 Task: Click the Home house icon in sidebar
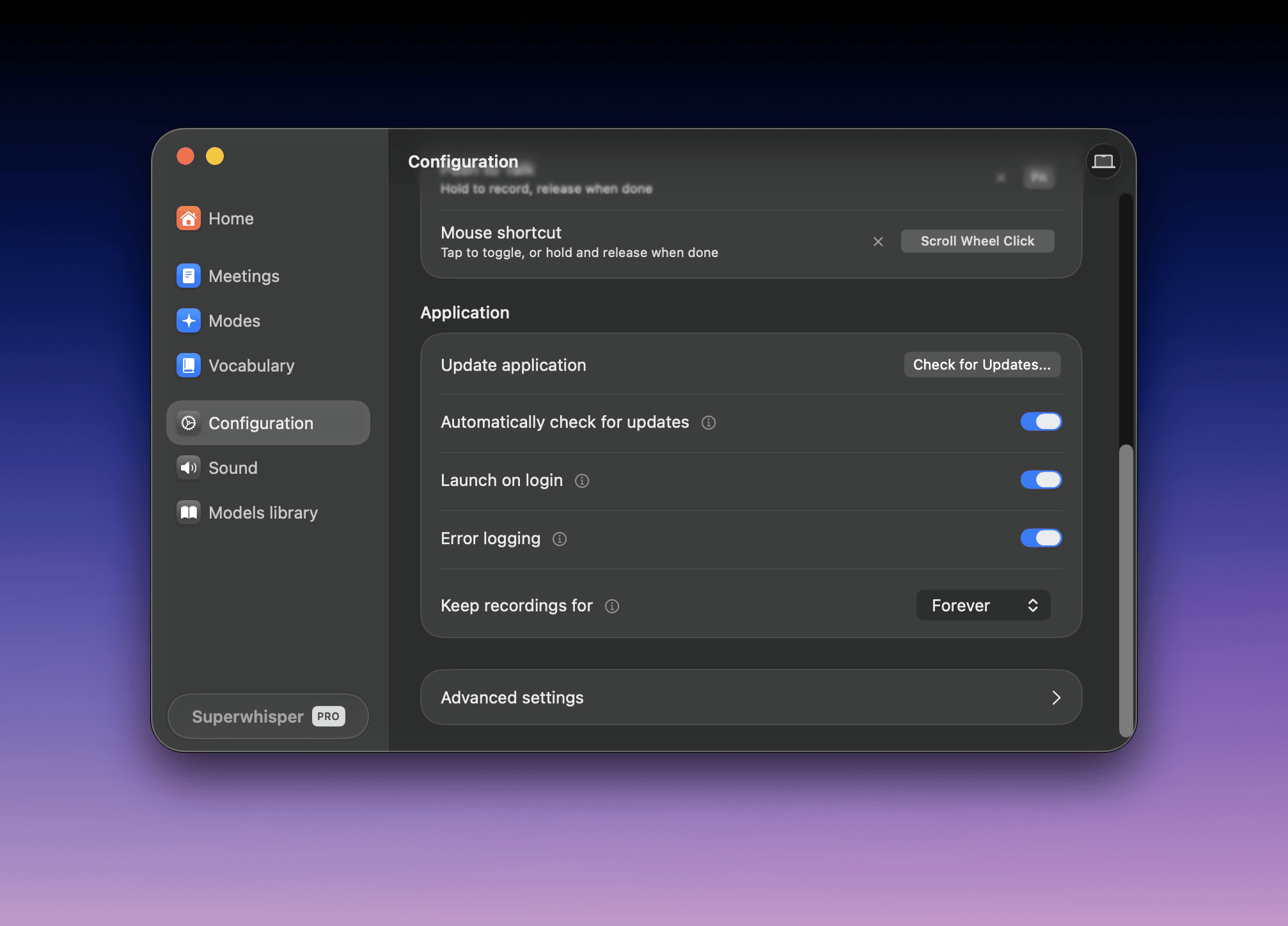click(188, 219)
